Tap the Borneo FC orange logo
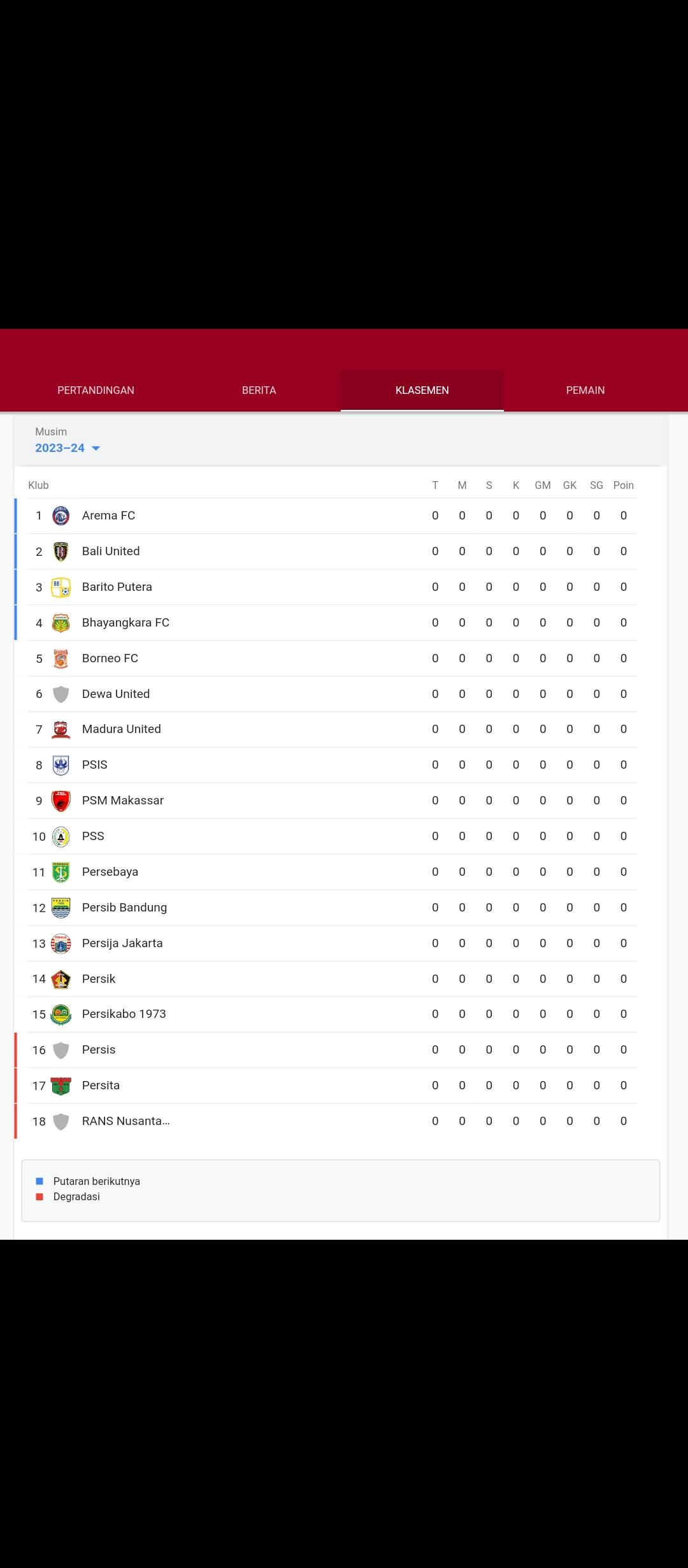Viewport: 688px width, 1568px height. pyautogui.click(x=61, y=658)
